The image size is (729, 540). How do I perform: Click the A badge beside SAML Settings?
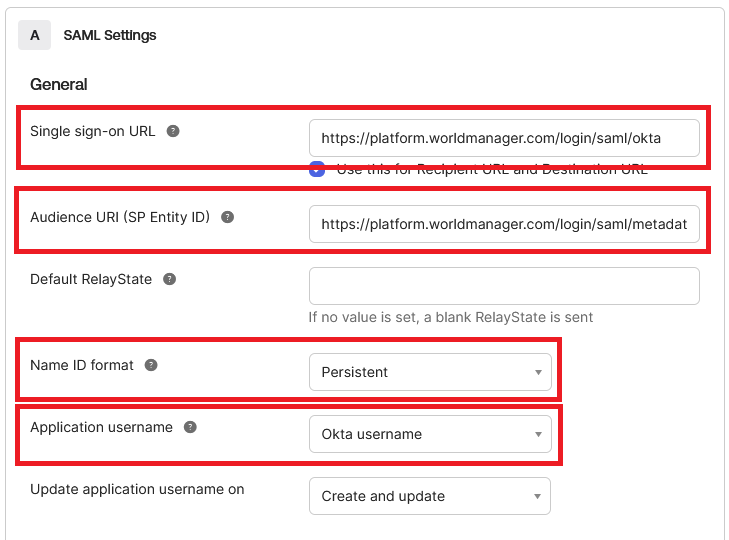click(34, 35)
